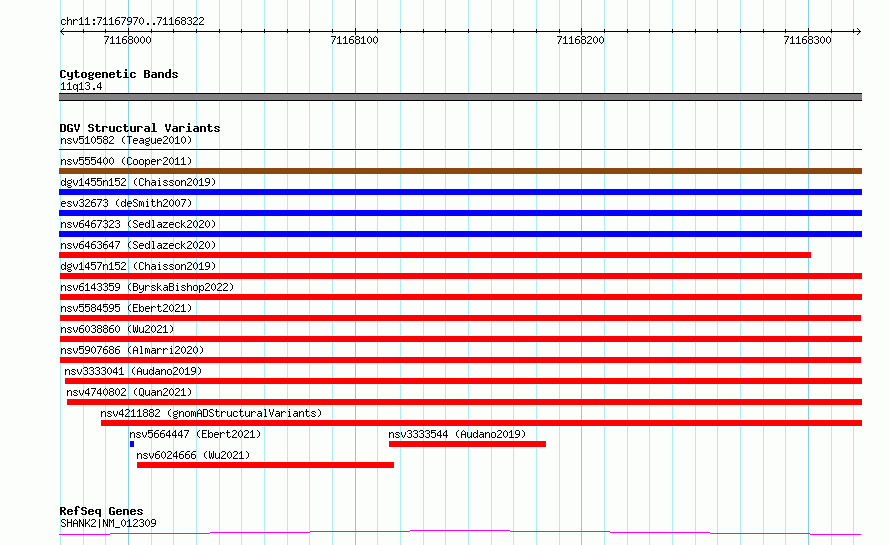Click the dgv1457n152 (Chaisson2019) label

pos(138,266)
